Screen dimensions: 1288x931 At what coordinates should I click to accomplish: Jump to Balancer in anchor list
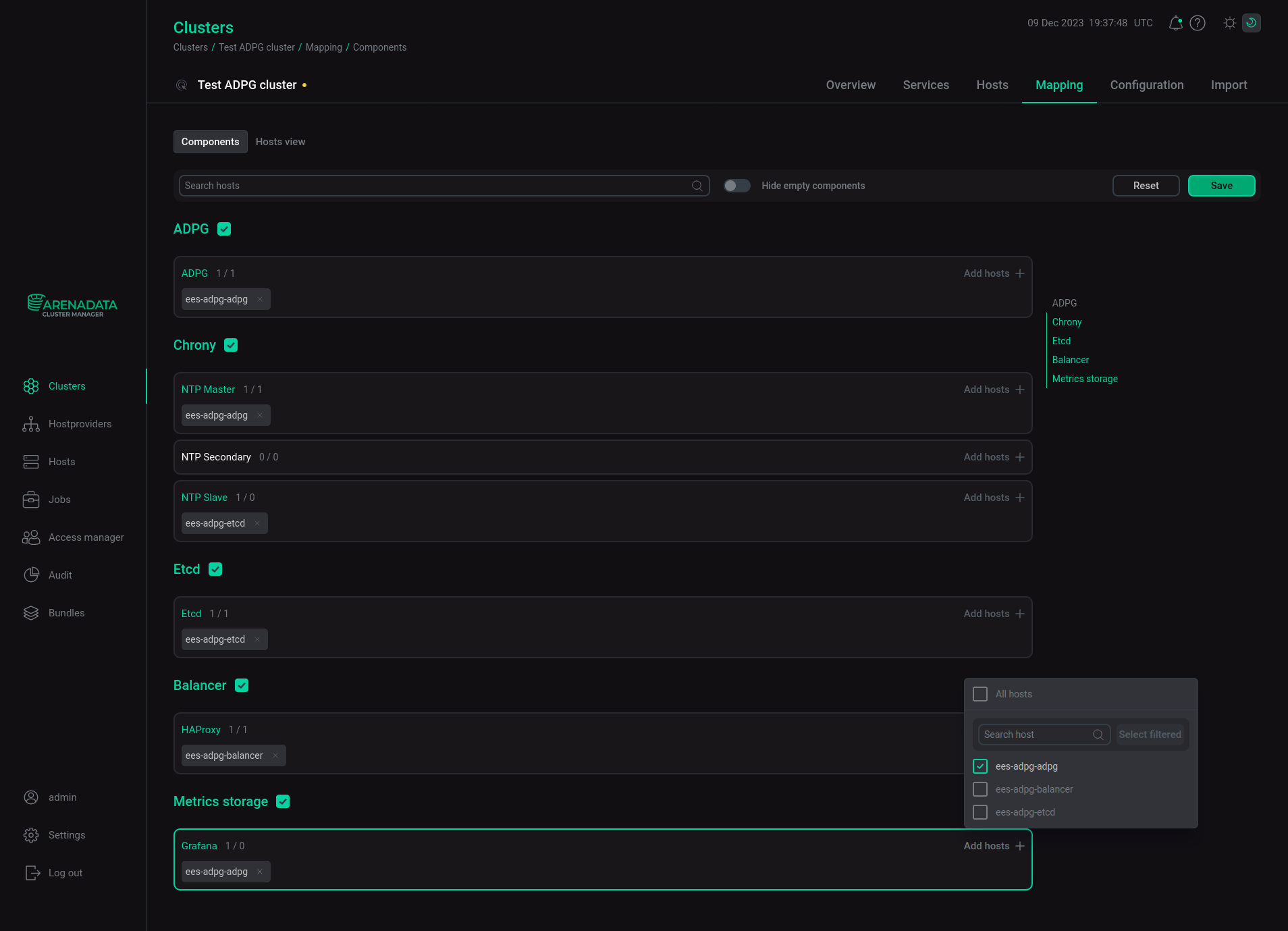tap(1070, 360)
